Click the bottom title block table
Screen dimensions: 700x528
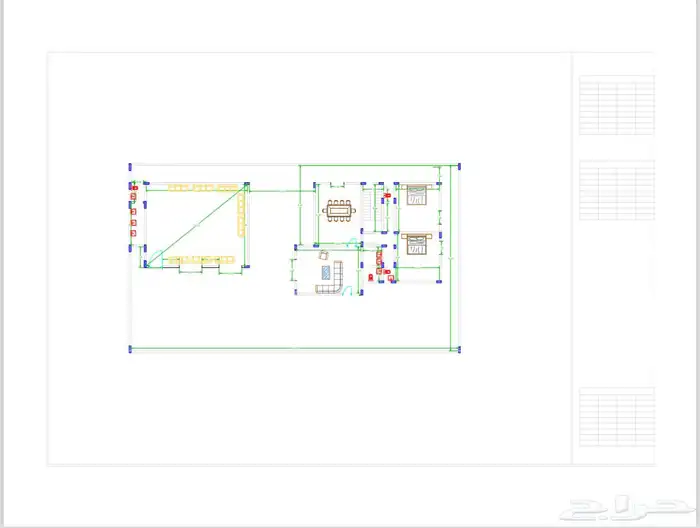[617, 418]
